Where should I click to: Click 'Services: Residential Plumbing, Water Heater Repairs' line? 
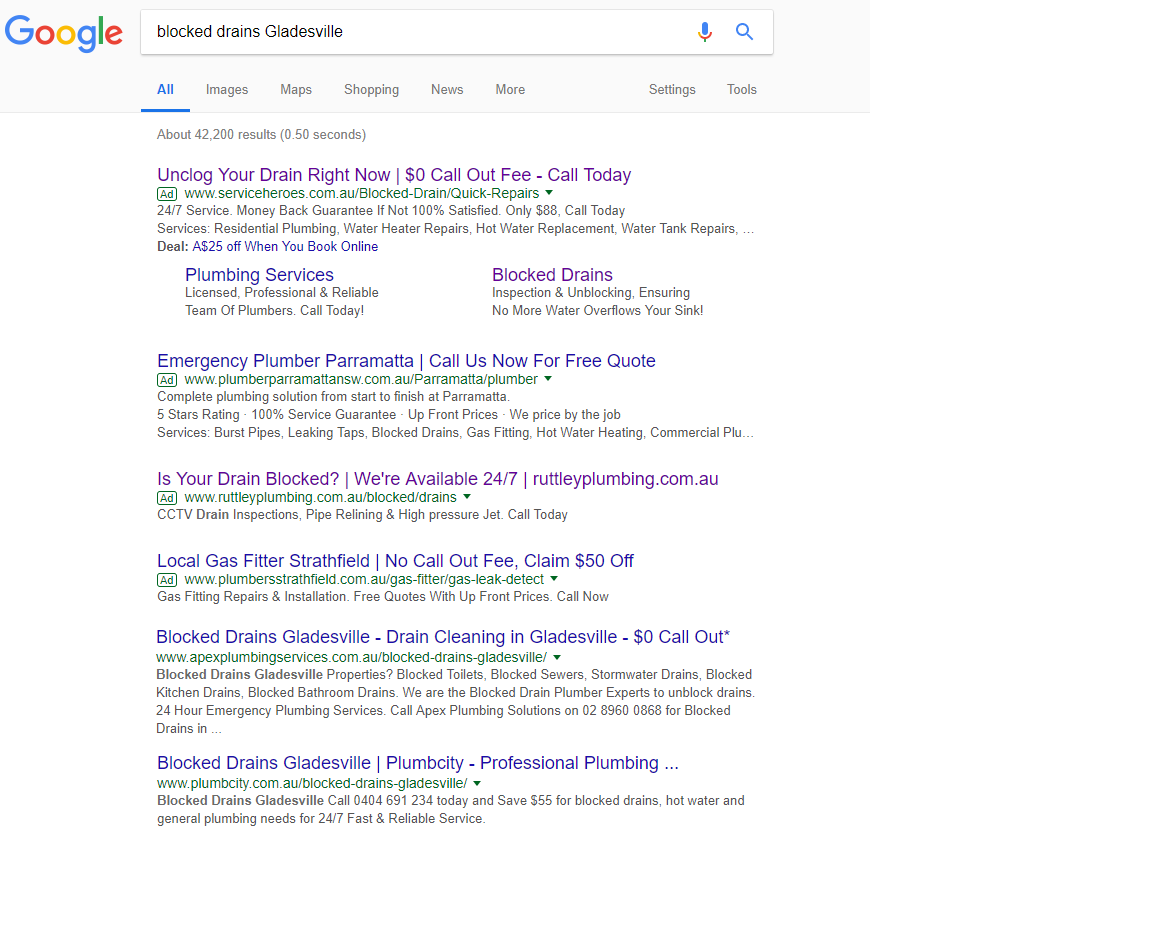pyautogui.click(x=455, y=228)
